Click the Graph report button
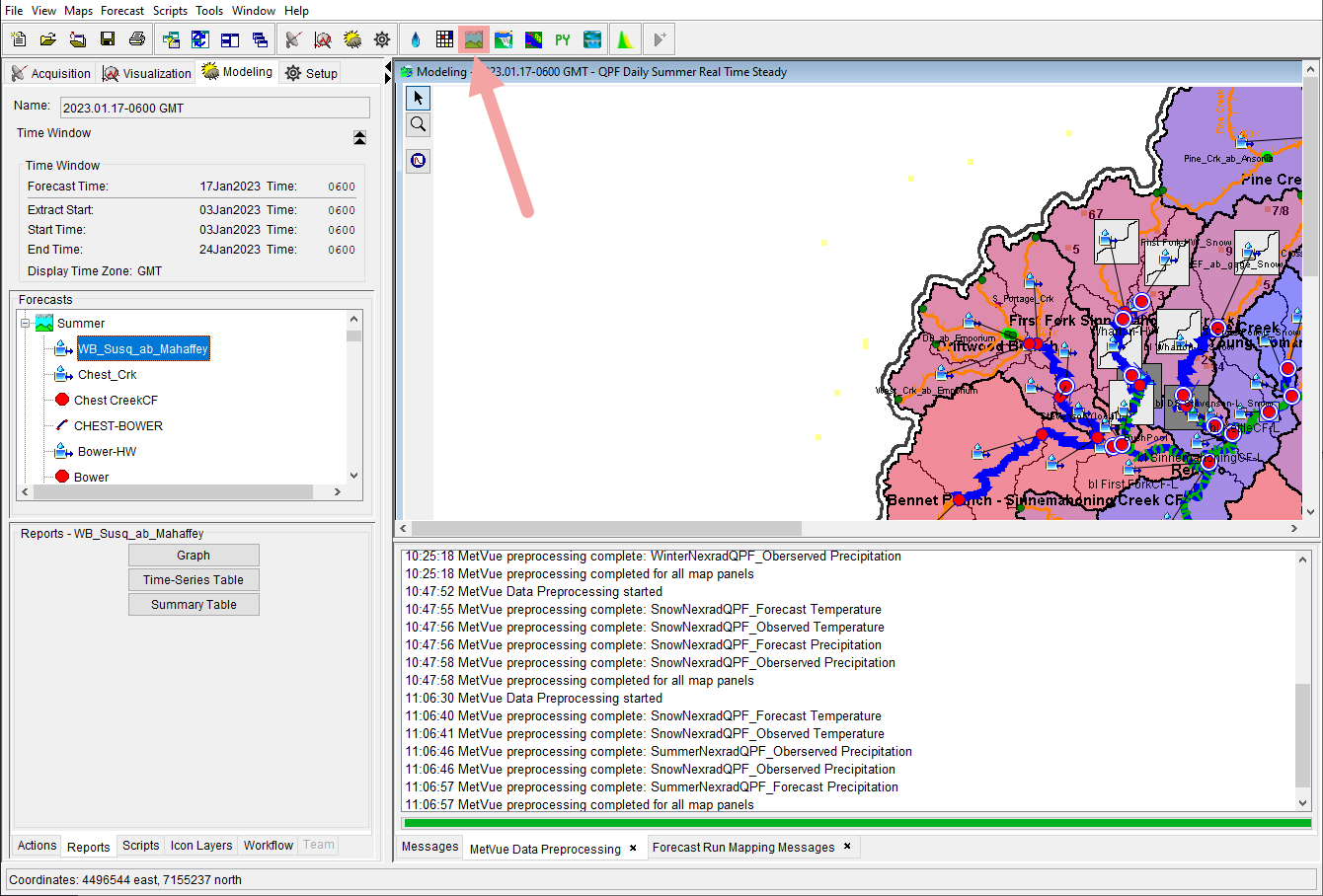Viewport: 1323px width, 896px height. pyautogui.click(x=194, y=556)
